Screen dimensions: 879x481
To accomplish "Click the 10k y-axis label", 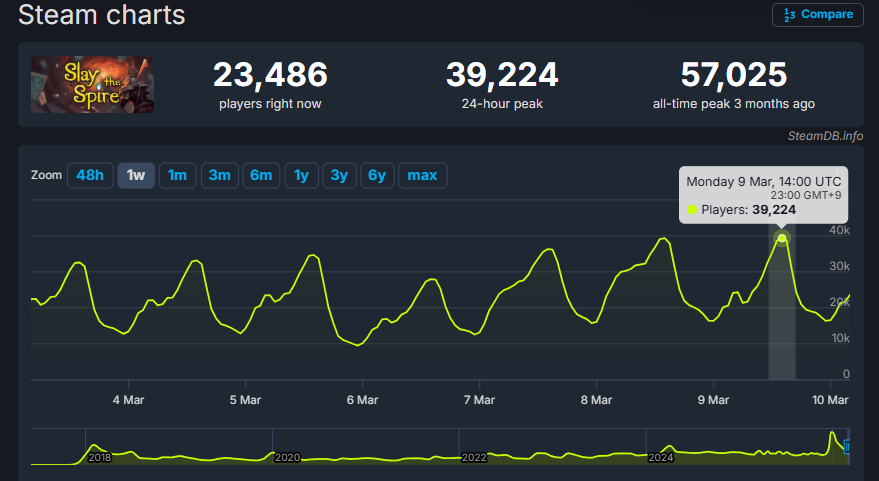I will pos(840,338).
